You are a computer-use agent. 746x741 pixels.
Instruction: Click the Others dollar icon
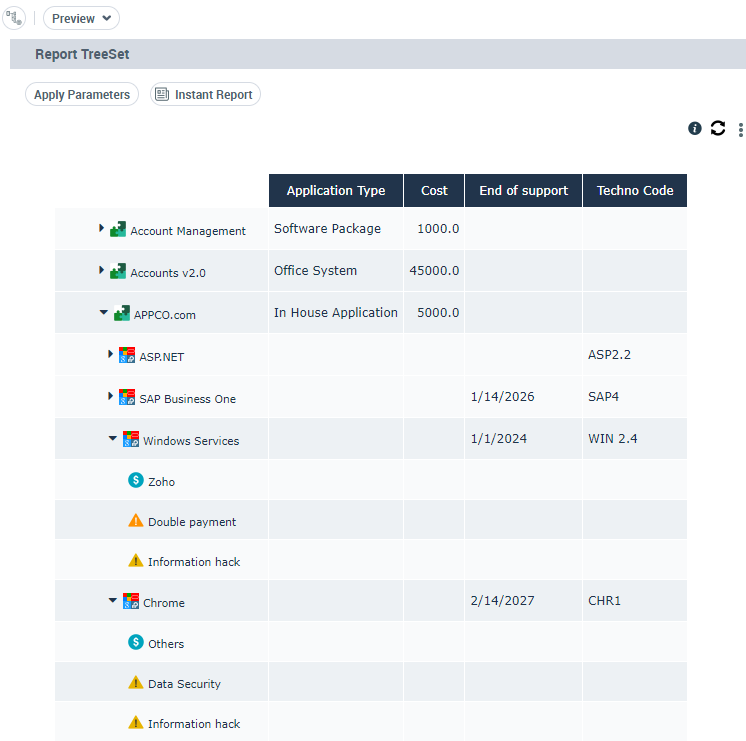(x=136, y=642)
